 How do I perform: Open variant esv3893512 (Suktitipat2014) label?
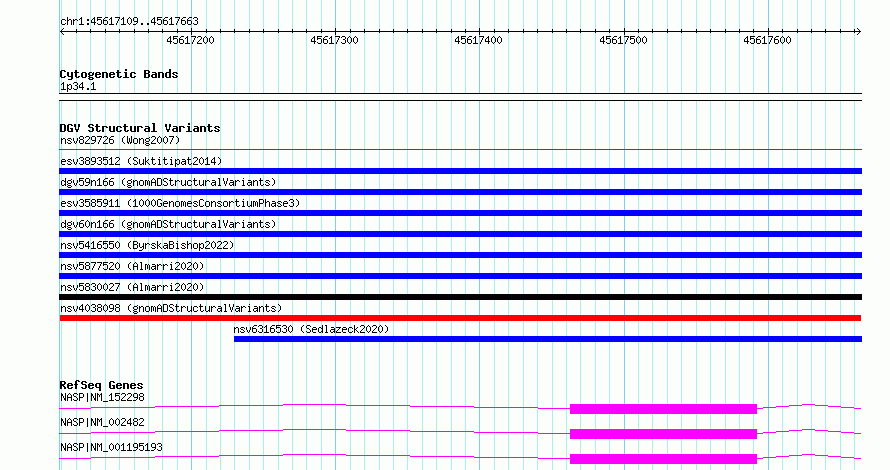click(141, 161)
